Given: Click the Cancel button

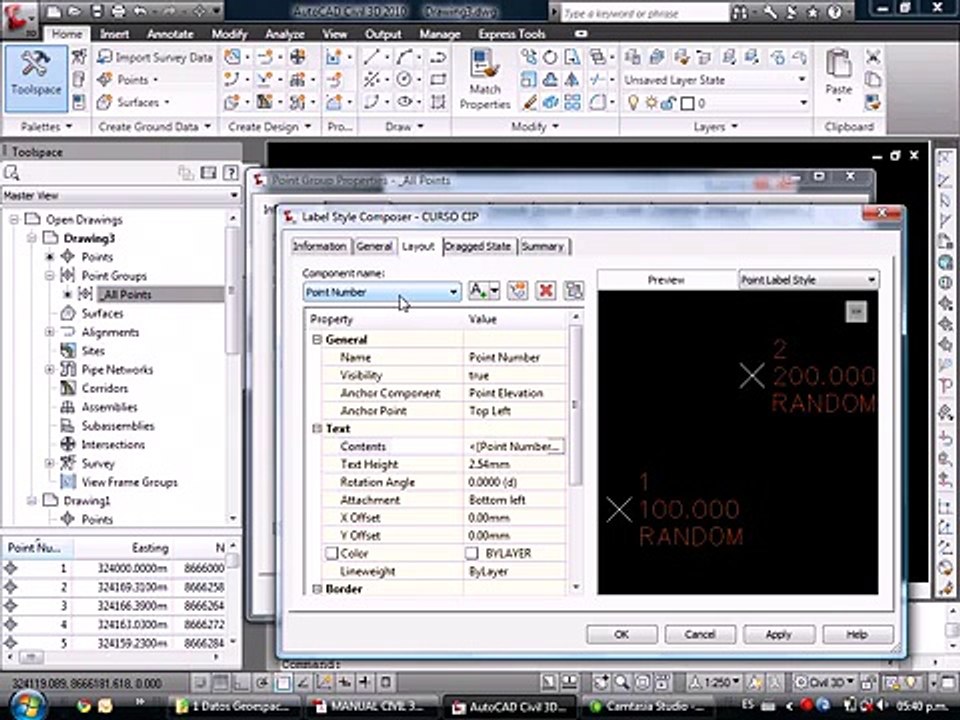Looking at the screenshot, I should coord(700,634).
